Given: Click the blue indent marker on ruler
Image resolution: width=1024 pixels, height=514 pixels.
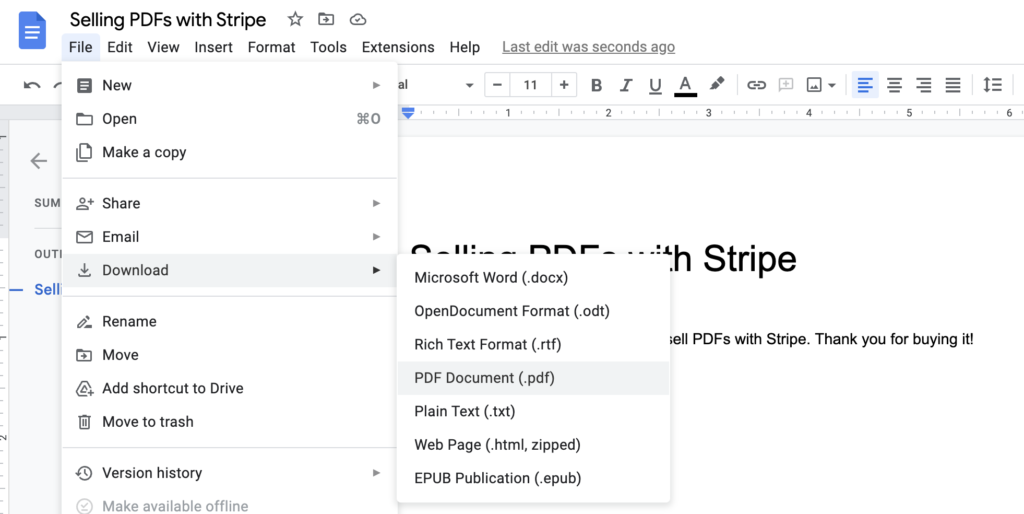Looking at the screenshot, I should 408,114.
